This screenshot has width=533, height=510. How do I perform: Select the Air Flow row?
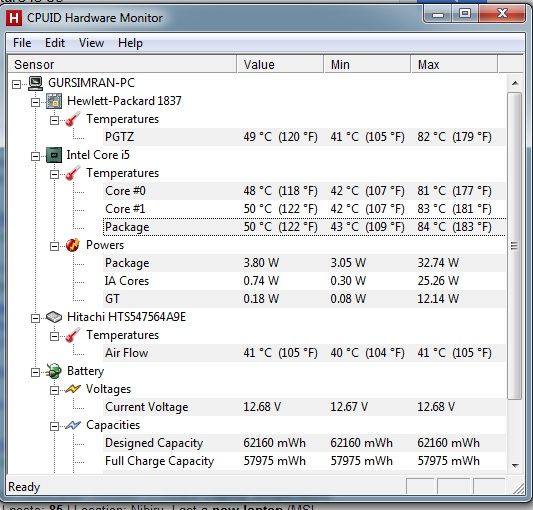click(x=304, y=353)
